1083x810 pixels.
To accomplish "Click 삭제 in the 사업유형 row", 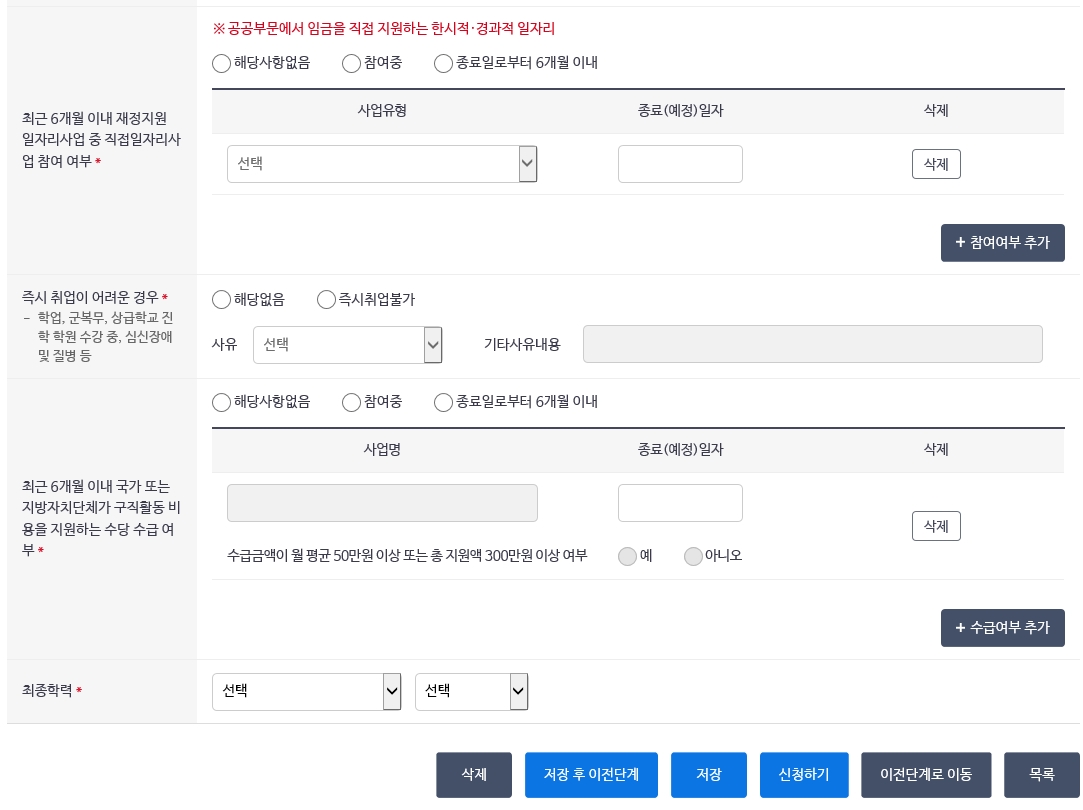I will click(x=936, y=163).
